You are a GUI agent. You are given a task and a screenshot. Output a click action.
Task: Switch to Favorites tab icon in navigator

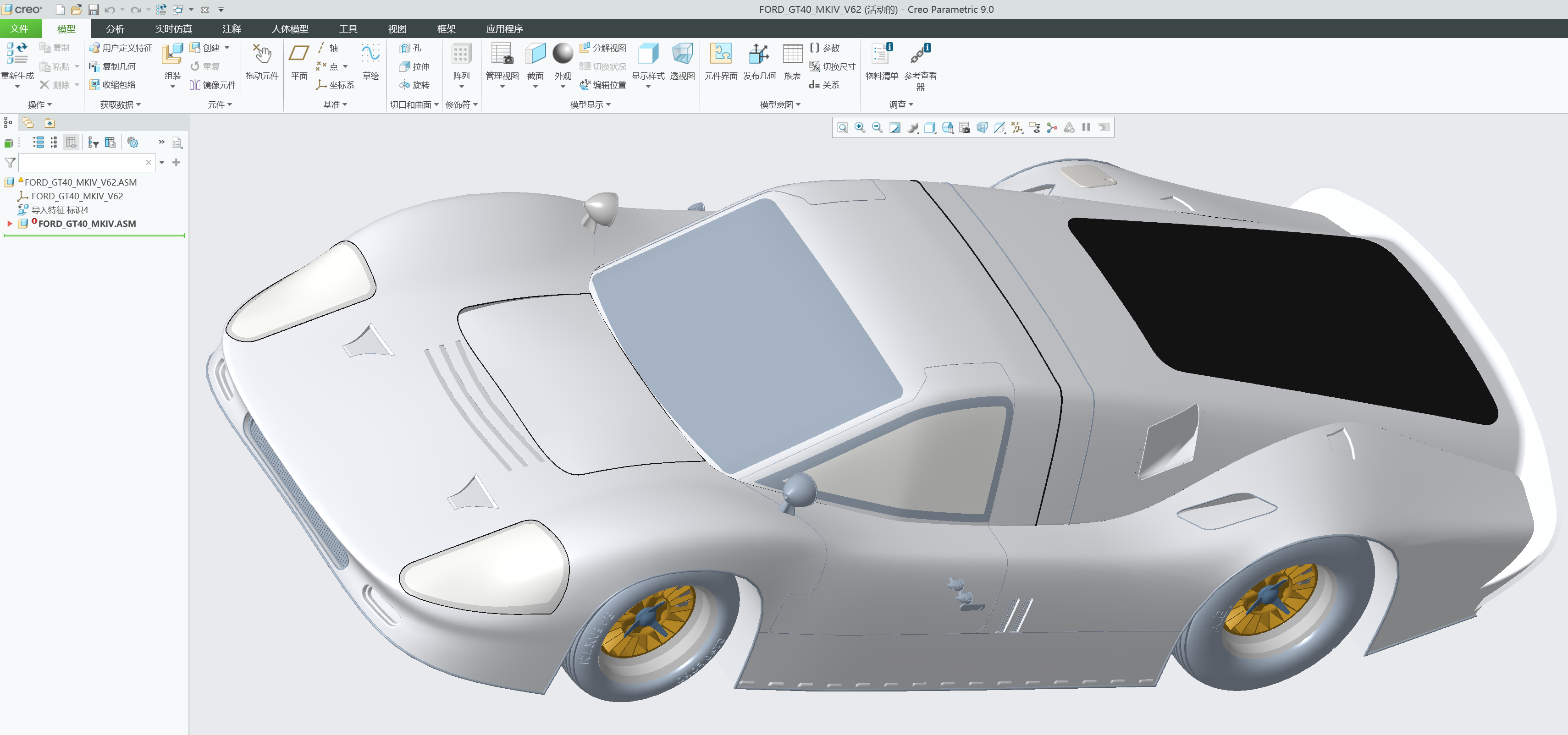tap(50, 123)
